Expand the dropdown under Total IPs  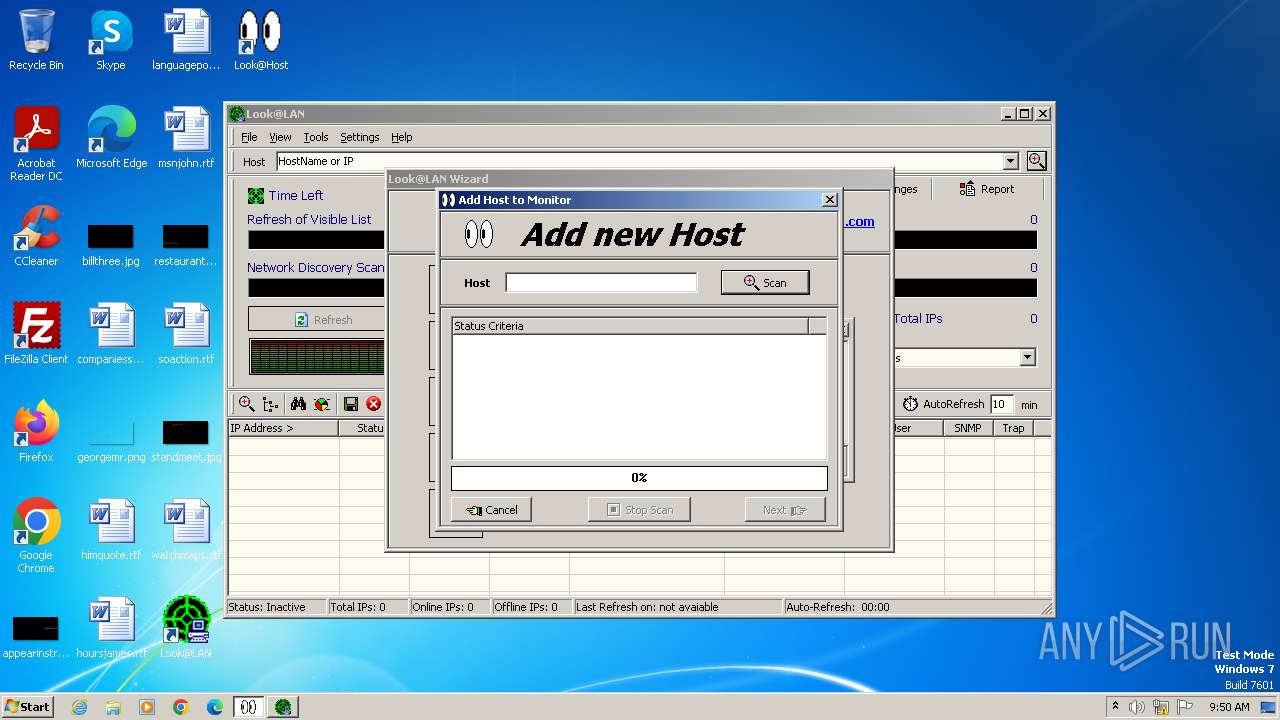pyautogui.click(x=1027, y=358)
